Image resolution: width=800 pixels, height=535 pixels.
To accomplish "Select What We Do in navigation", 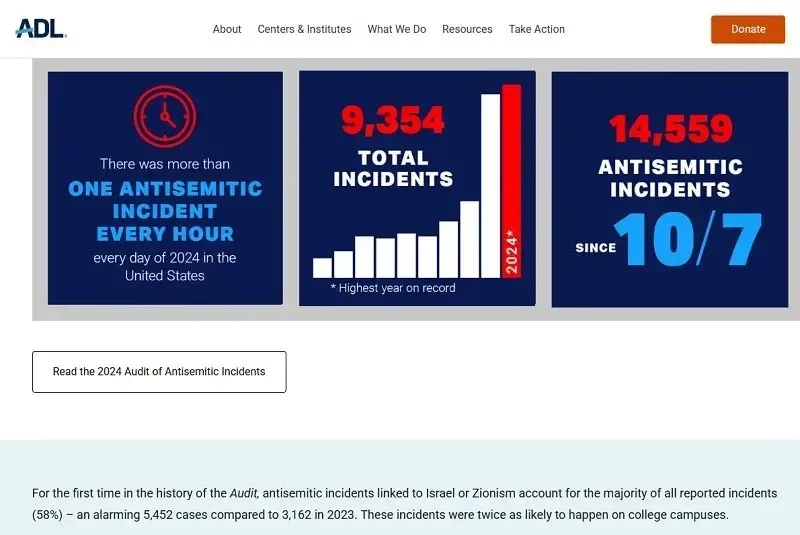I will (396, 29).
